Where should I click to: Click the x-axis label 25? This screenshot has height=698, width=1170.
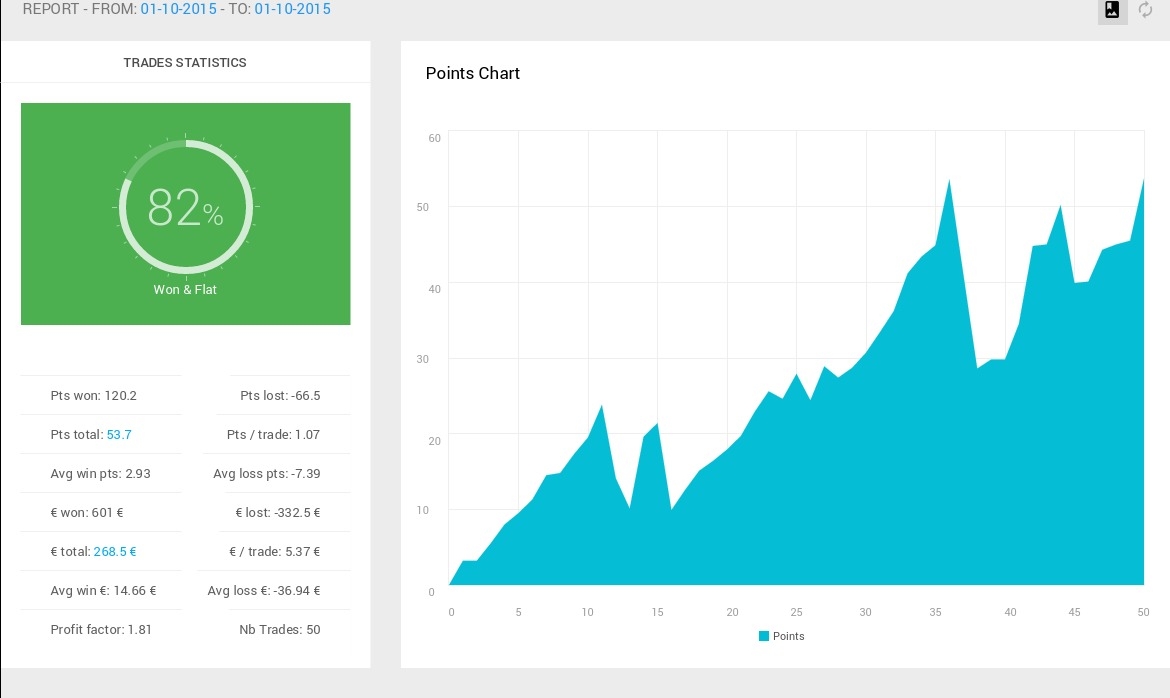coord(796,612)
